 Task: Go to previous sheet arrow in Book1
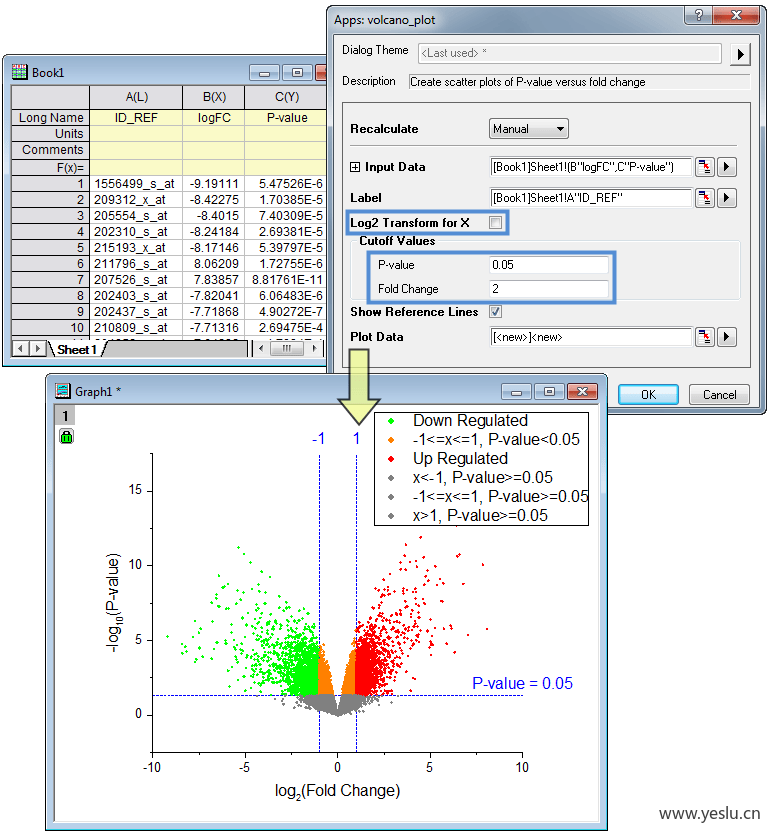(x=20, y=349)
